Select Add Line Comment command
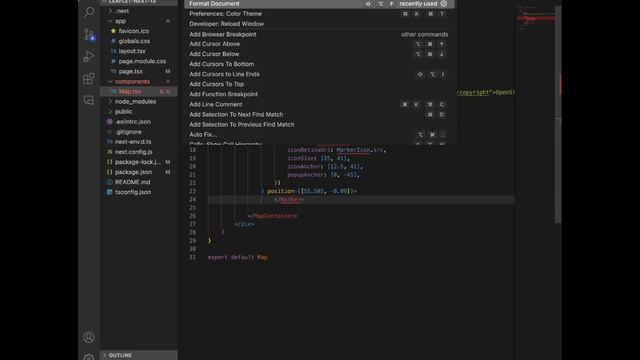 coord(319,104)
